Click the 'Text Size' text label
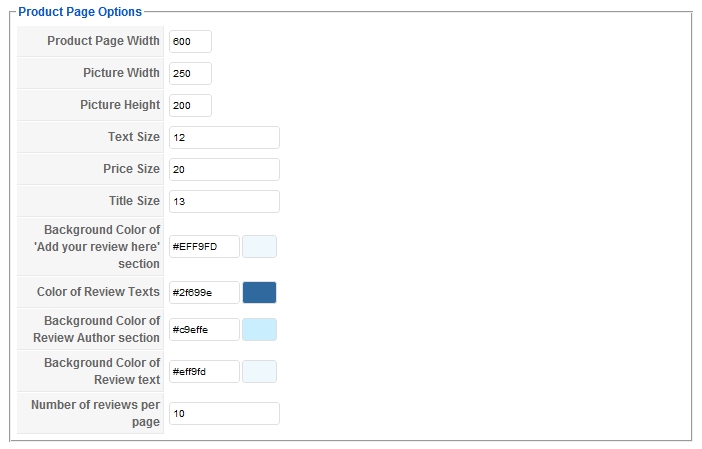The height and width of the screenshot is (449, 702). coord(134,137)
